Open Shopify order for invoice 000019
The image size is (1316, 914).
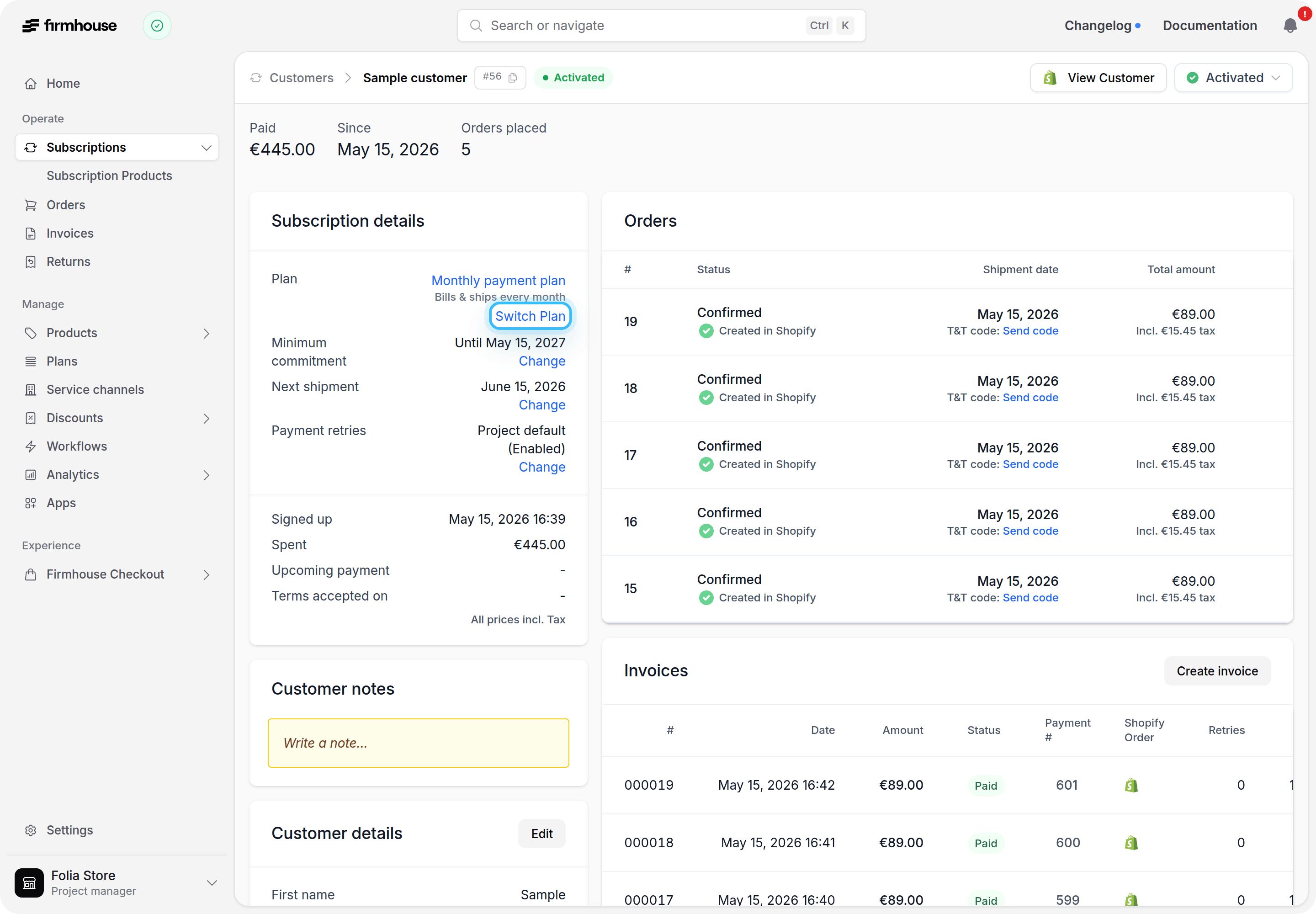point(1131,785)
